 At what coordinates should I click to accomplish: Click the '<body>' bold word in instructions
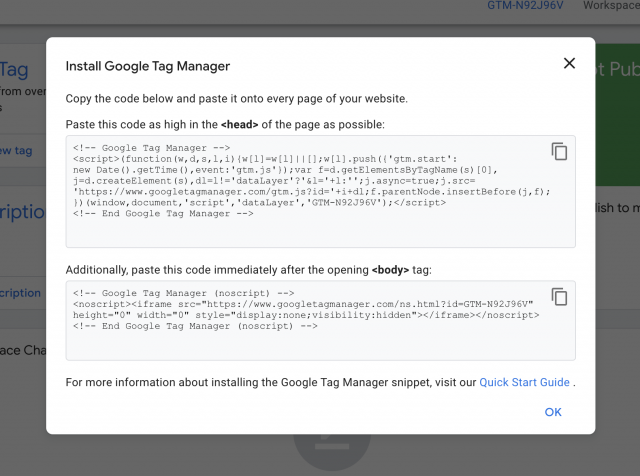pos(390,270)
